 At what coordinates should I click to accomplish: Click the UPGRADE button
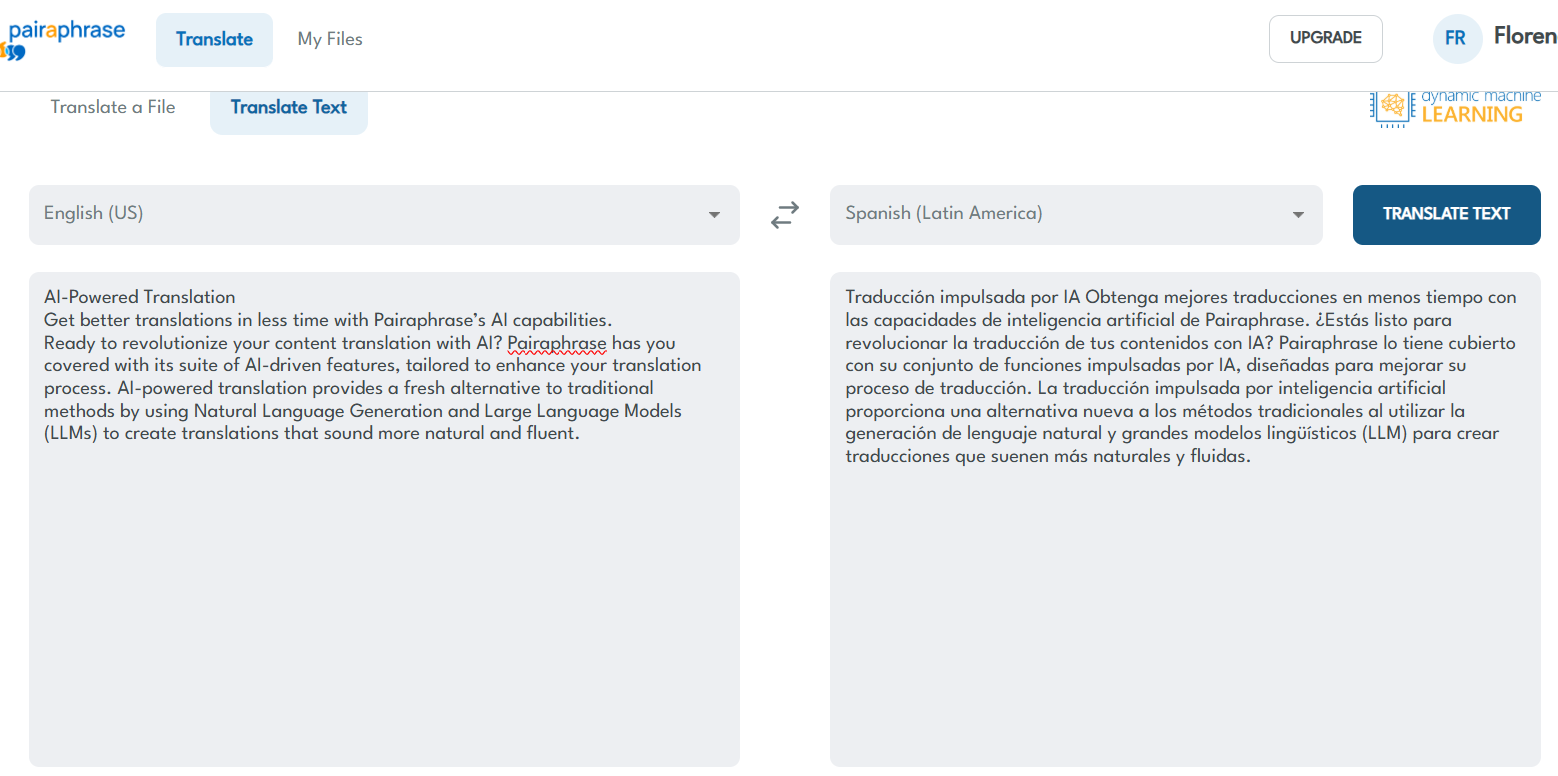coord(1326,39)
